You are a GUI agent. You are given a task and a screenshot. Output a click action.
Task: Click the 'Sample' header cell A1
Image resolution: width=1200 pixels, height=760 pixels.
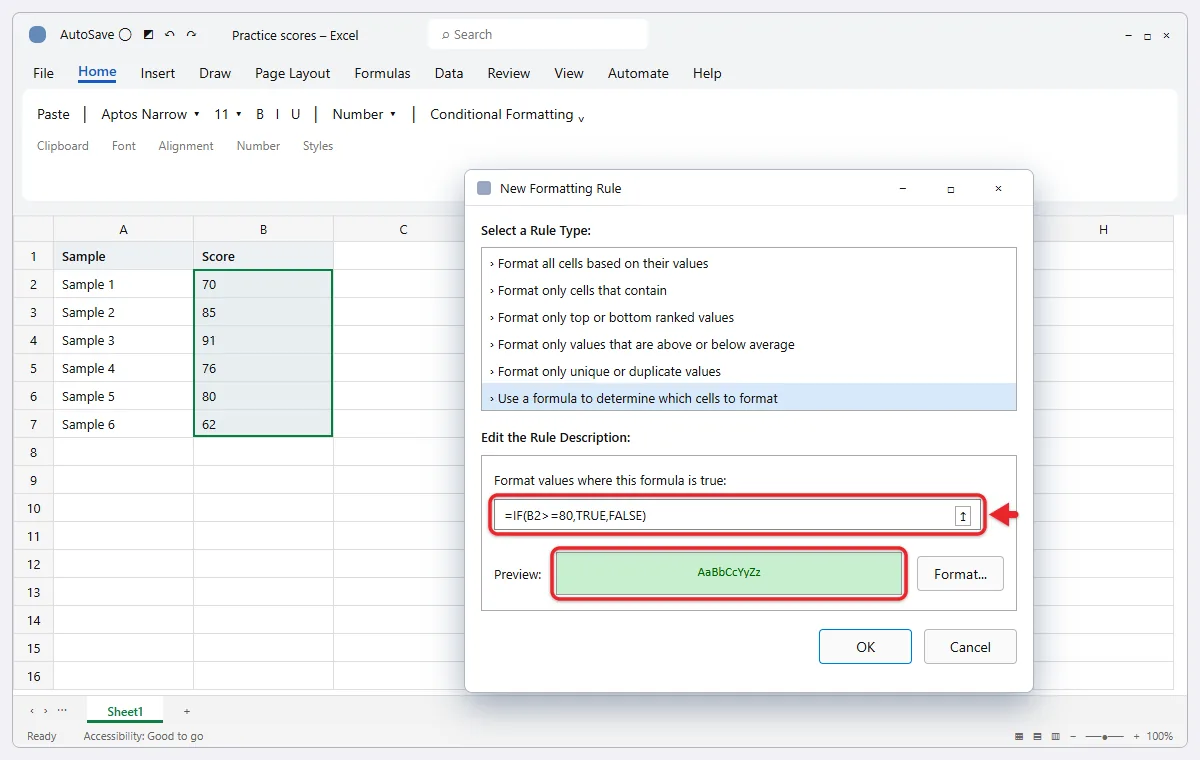pyautogui.click(x=123, y=256)
